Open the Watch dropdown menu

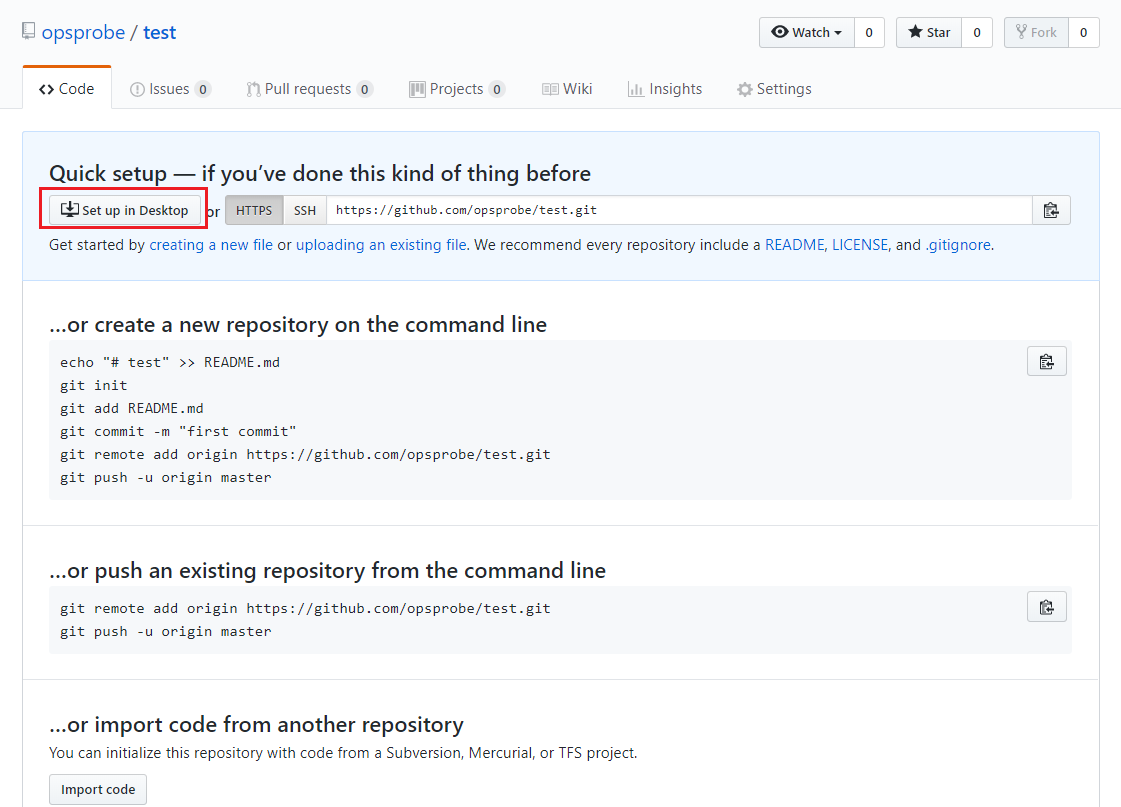pyautogui.click(x=806, y=31)
